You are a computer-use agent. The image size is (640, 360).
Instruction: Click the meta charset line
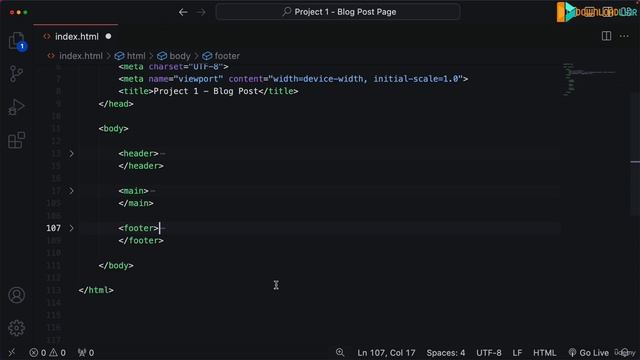[x=173, y=67]
